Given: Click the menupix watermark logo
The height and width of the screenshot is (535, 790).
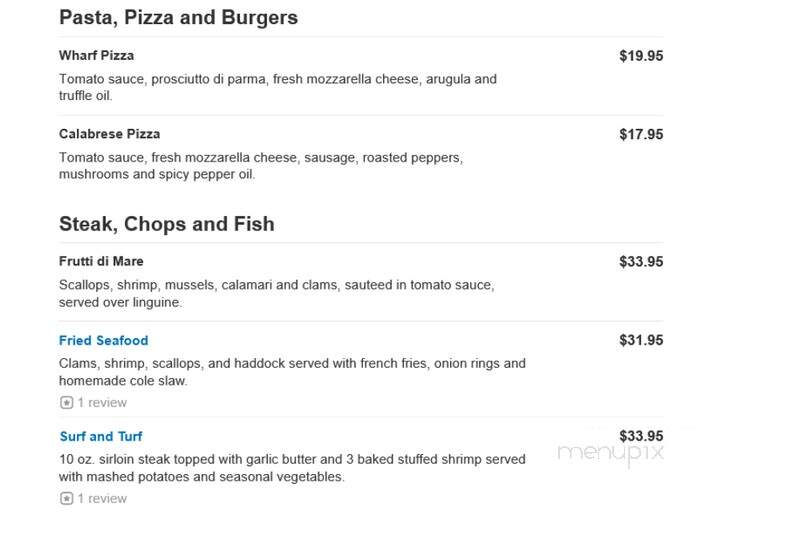Looking at the screenshot, I should point(611,453).
